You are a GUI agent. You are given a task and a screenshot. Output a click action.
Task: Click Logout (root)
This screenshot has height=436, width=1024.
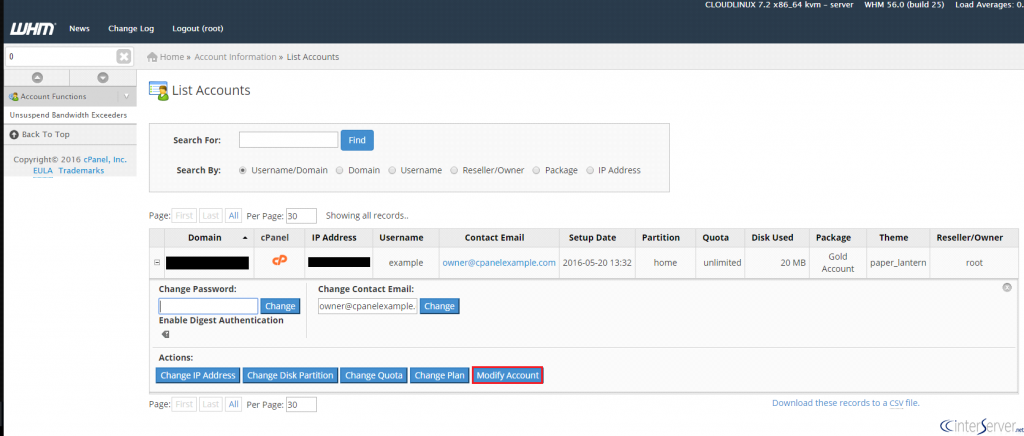click(198, 29)
